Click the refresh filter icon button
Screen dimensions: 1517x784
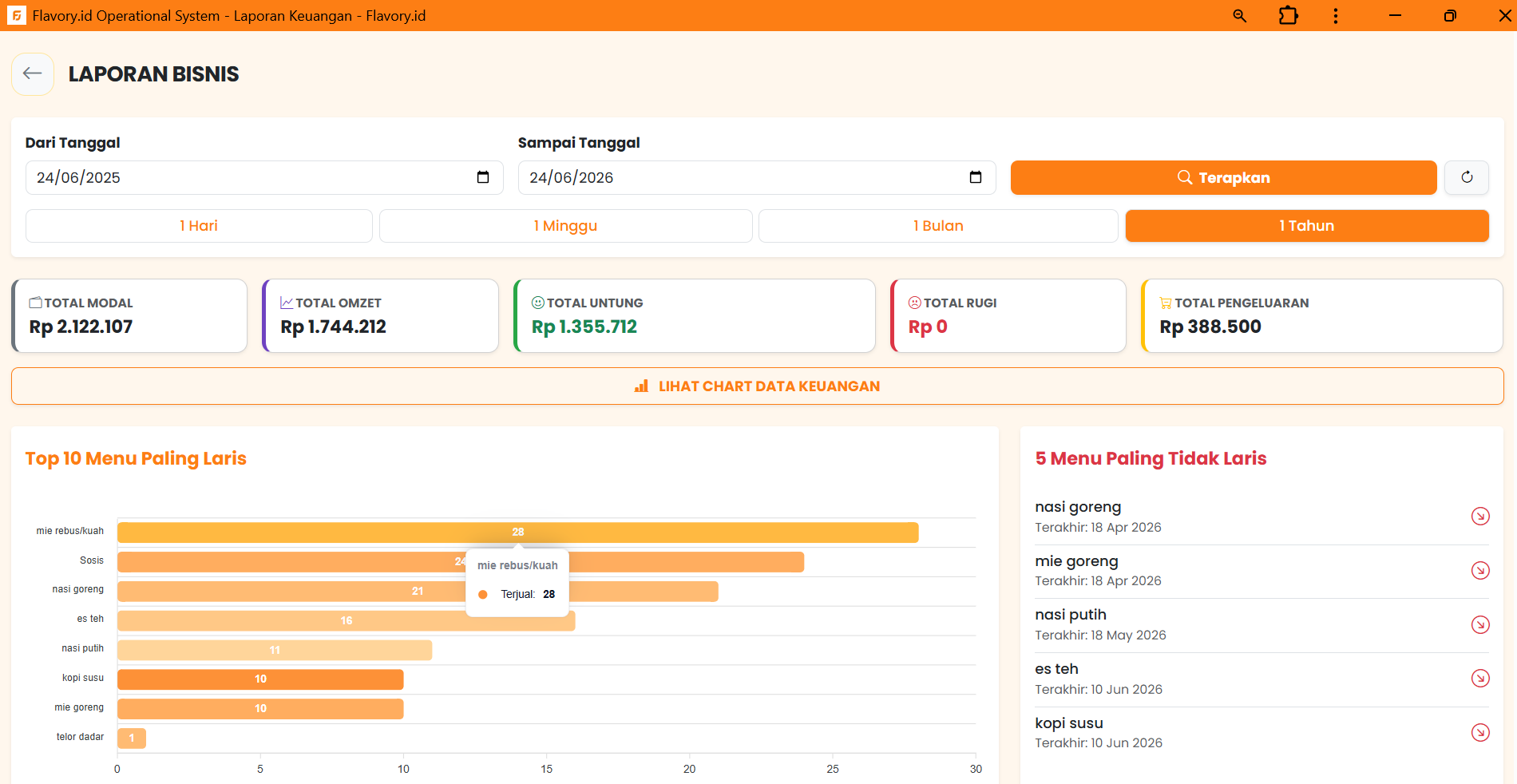point(1467,177)
